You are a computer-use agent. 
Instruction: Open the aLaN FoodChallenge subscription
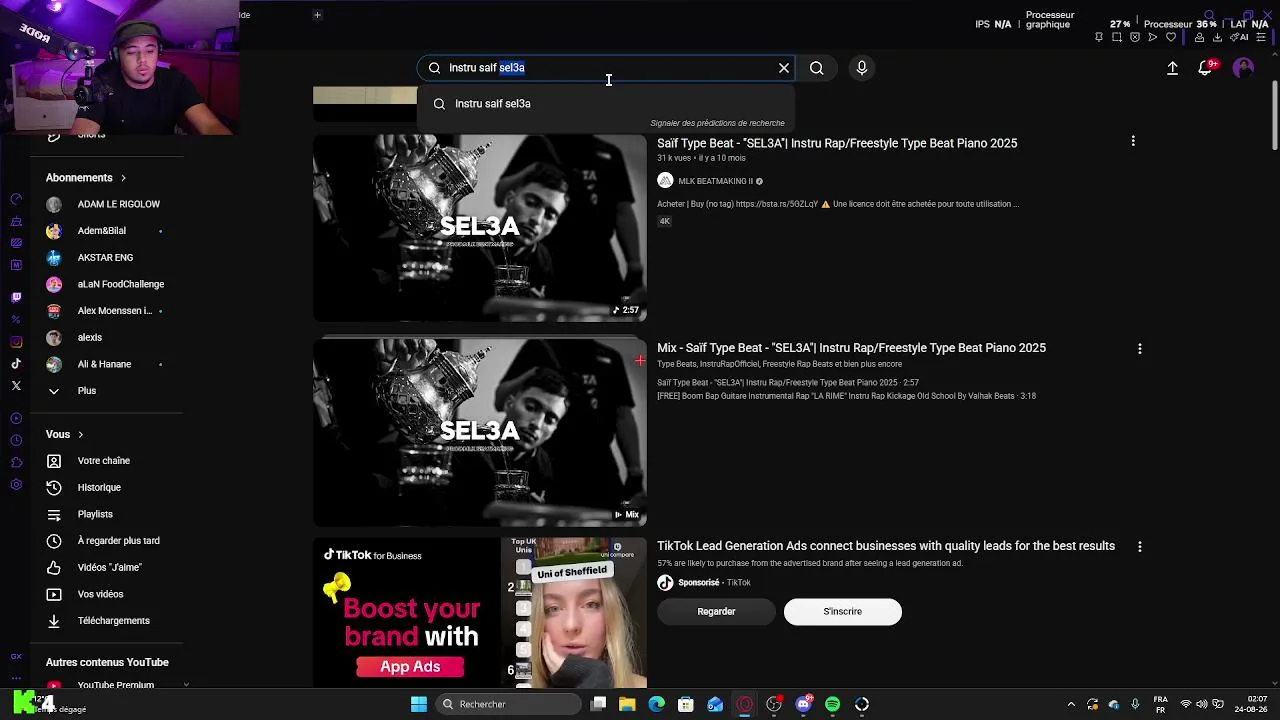click(x=108, y=284)
